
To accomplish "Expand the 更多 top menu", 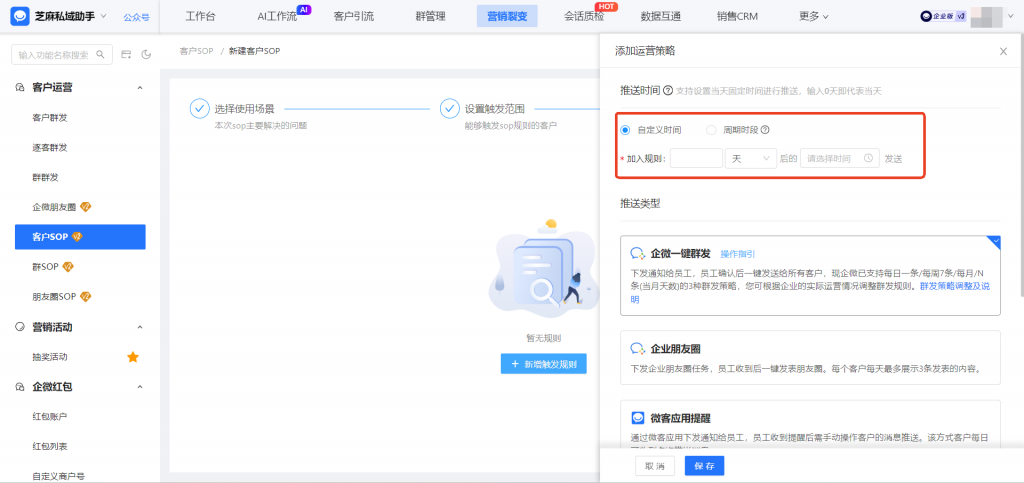I will pyautogui.click(x=814, y=16).
